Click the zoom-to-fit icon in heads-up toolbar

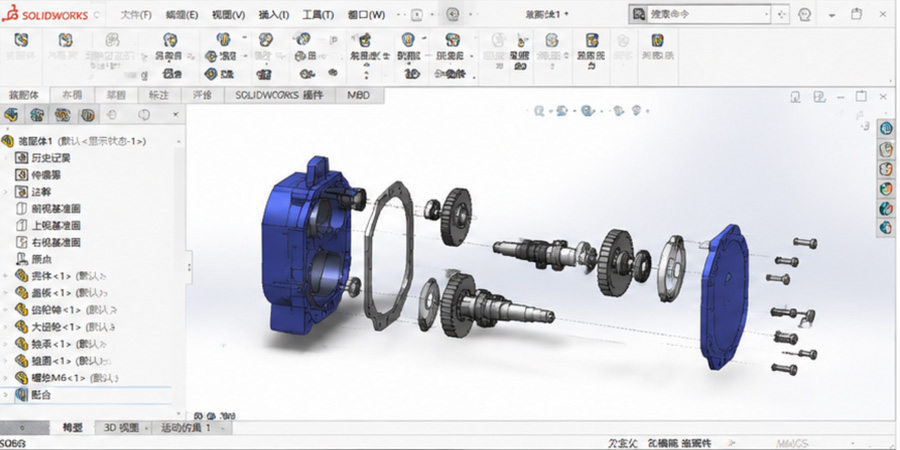click(539, 111)
